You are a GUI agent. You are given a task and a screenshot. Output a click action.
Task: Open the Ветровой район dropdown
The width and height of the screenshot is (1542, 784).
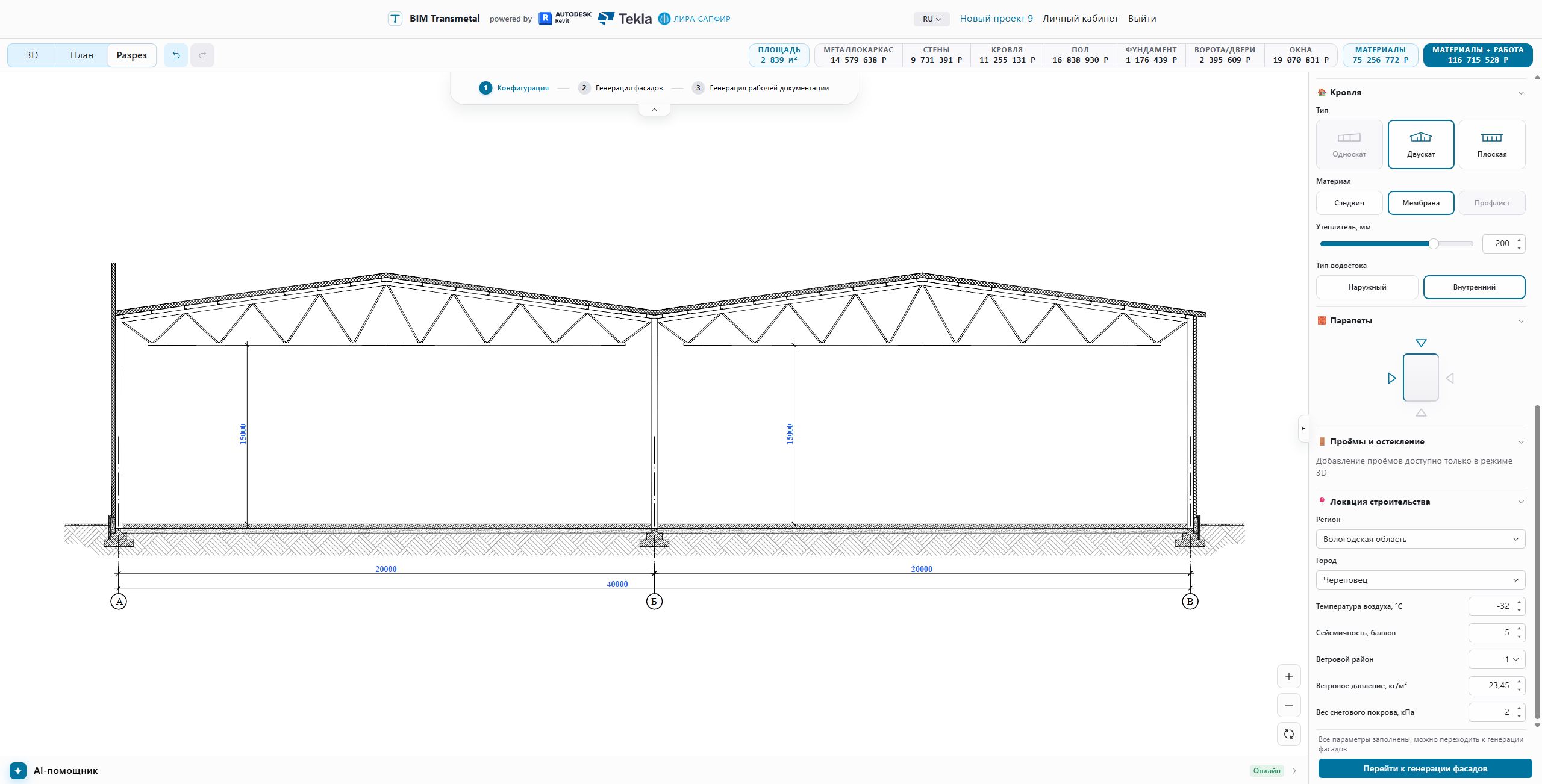coord(1497,659)
